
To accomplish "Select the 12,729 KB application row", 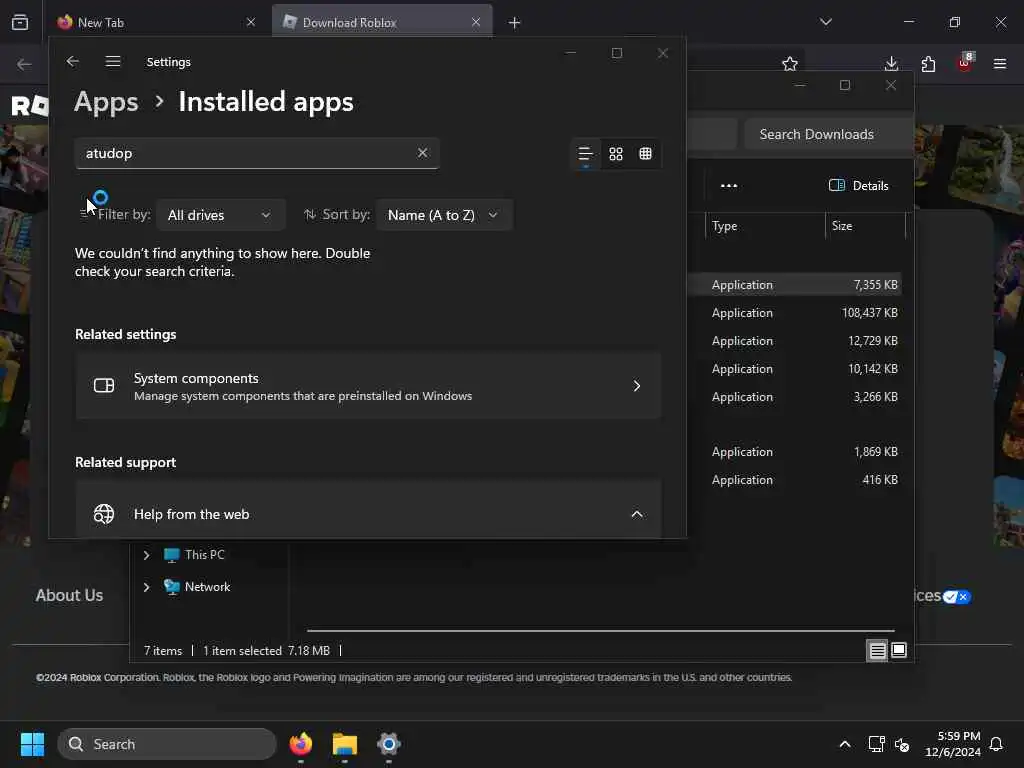I will tap(795, 341).
